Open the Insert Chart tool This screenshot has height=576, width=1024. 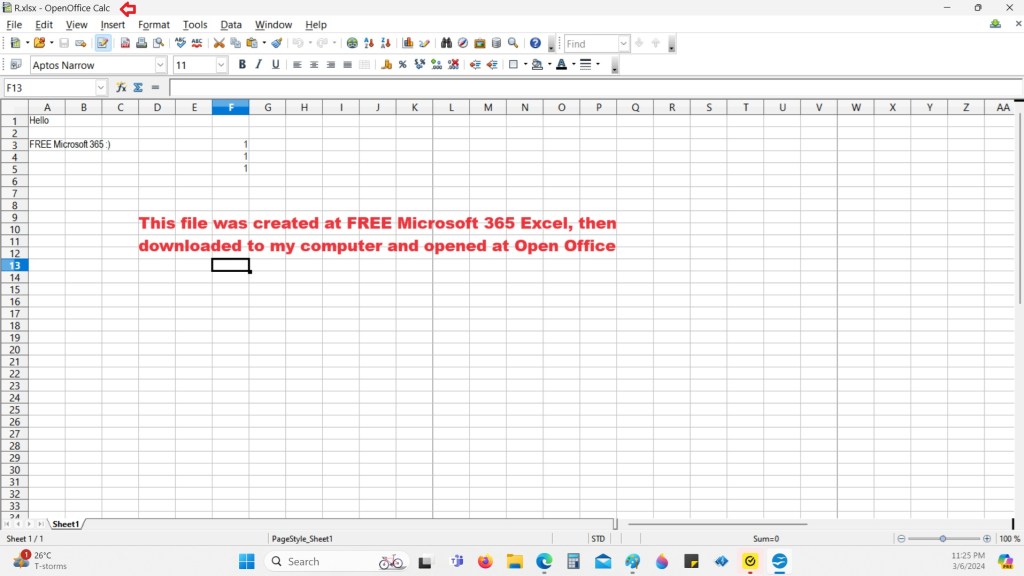408,43
